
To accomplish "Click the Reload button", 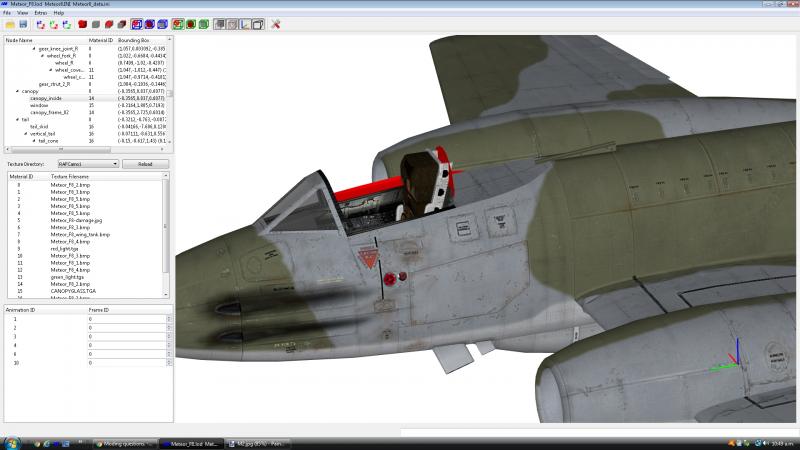I will (145, 164).
